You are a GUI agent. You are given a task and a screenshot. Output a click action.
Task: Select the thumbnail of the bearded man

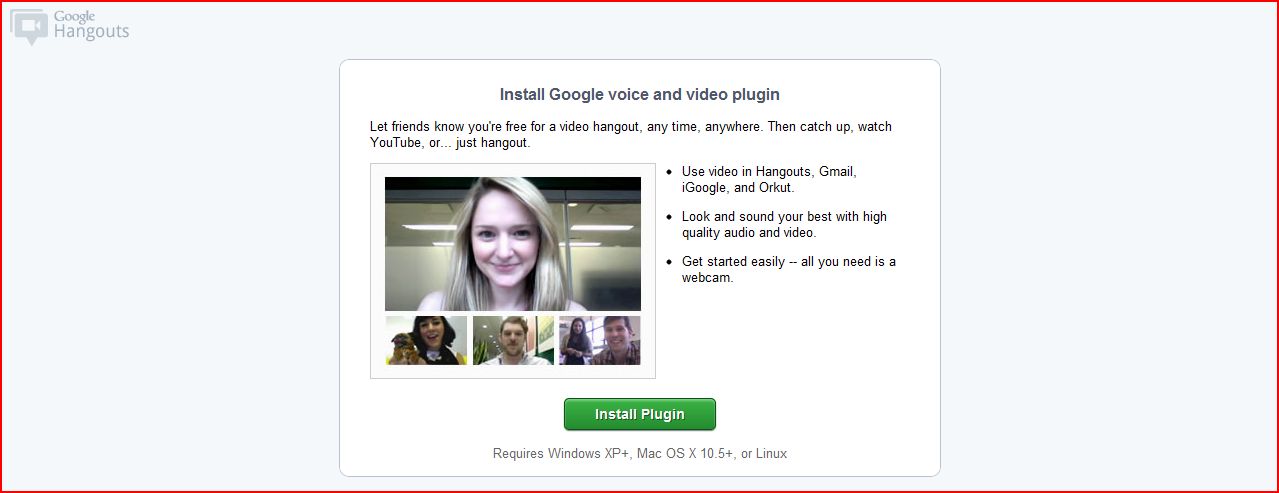click(x=513, y=340)
